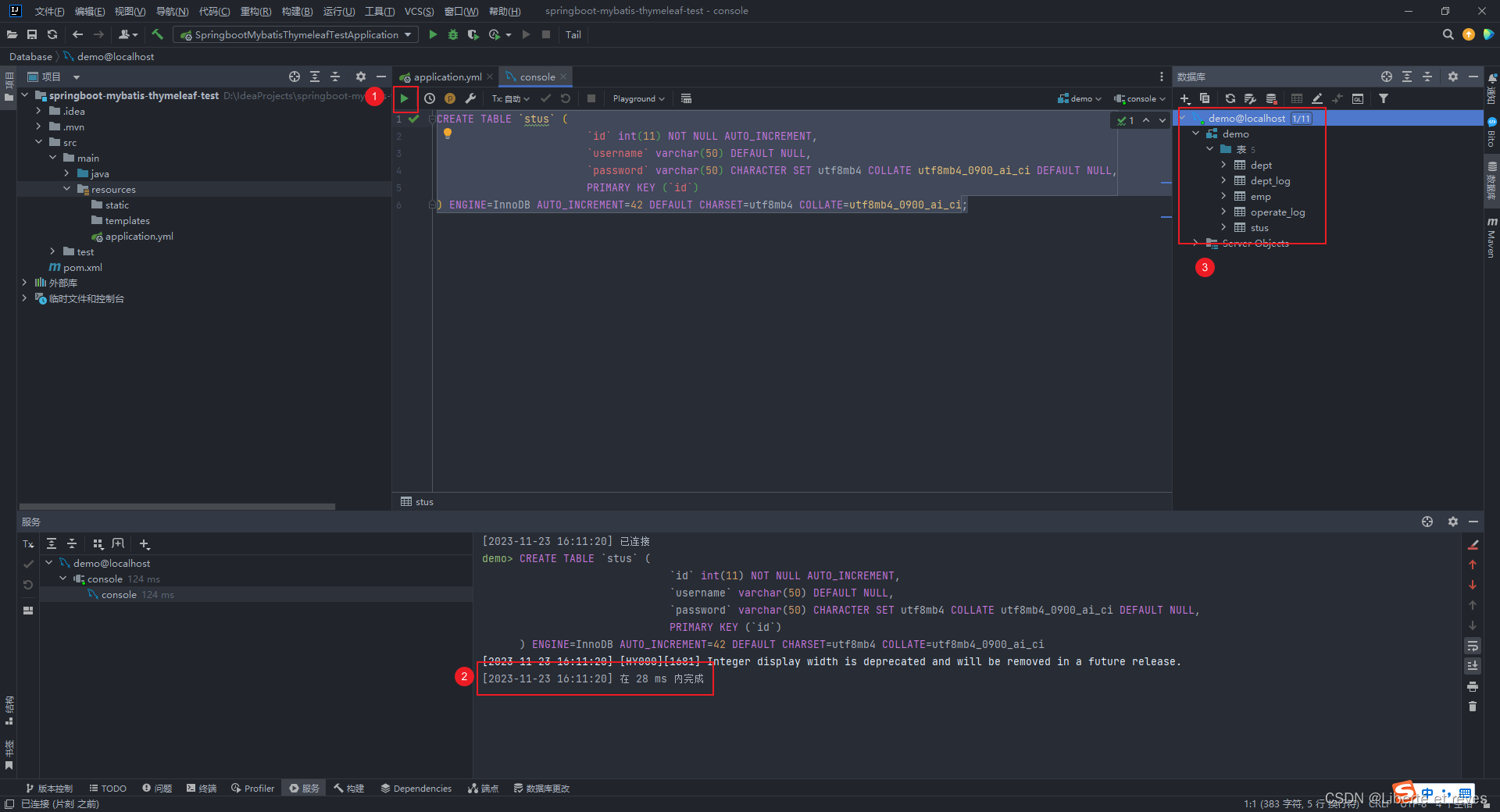The height and width of the screenshot is (812, 1500).
Task: Open data source properties icon
Action: pos(1250,98)
